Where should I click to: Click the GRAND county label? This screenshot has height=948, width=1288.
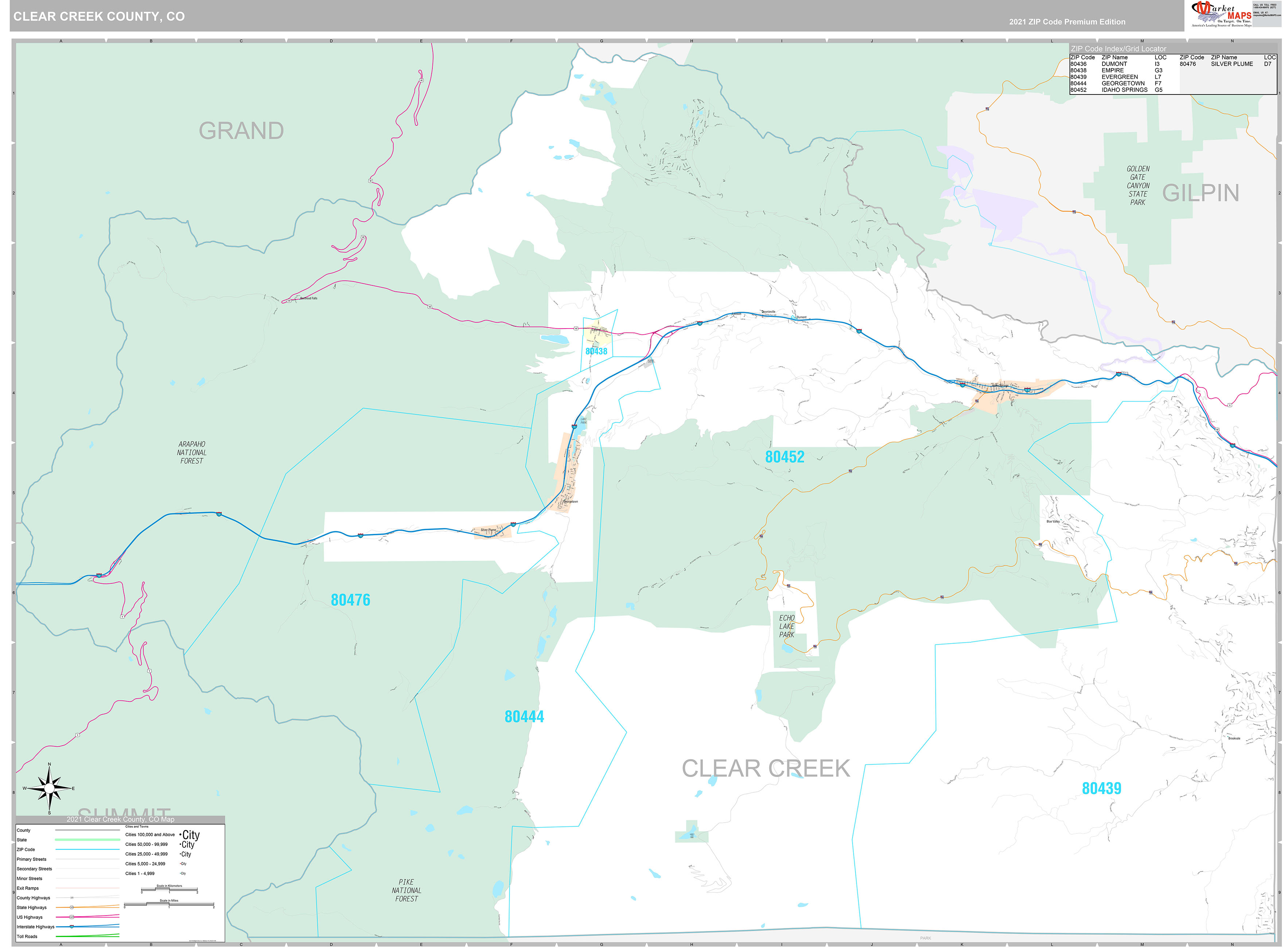pos(242,131)
